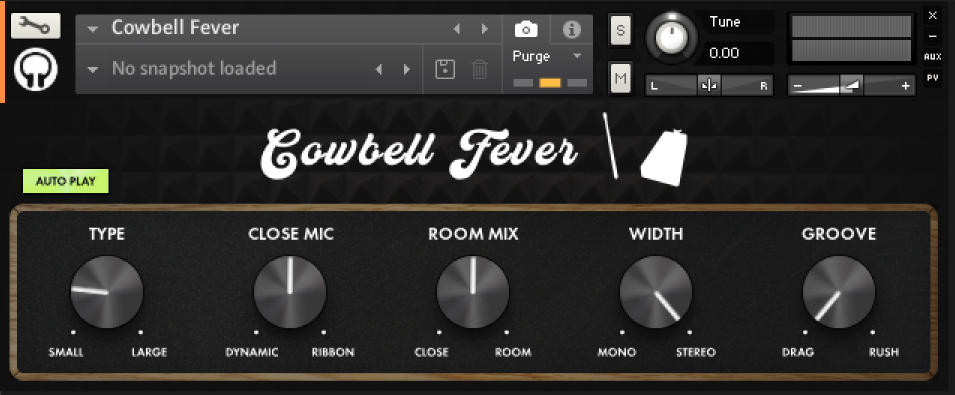The image size is (955, 395).
Task: Click the STEREO label under WIDTH
Action: coord(696,352)
